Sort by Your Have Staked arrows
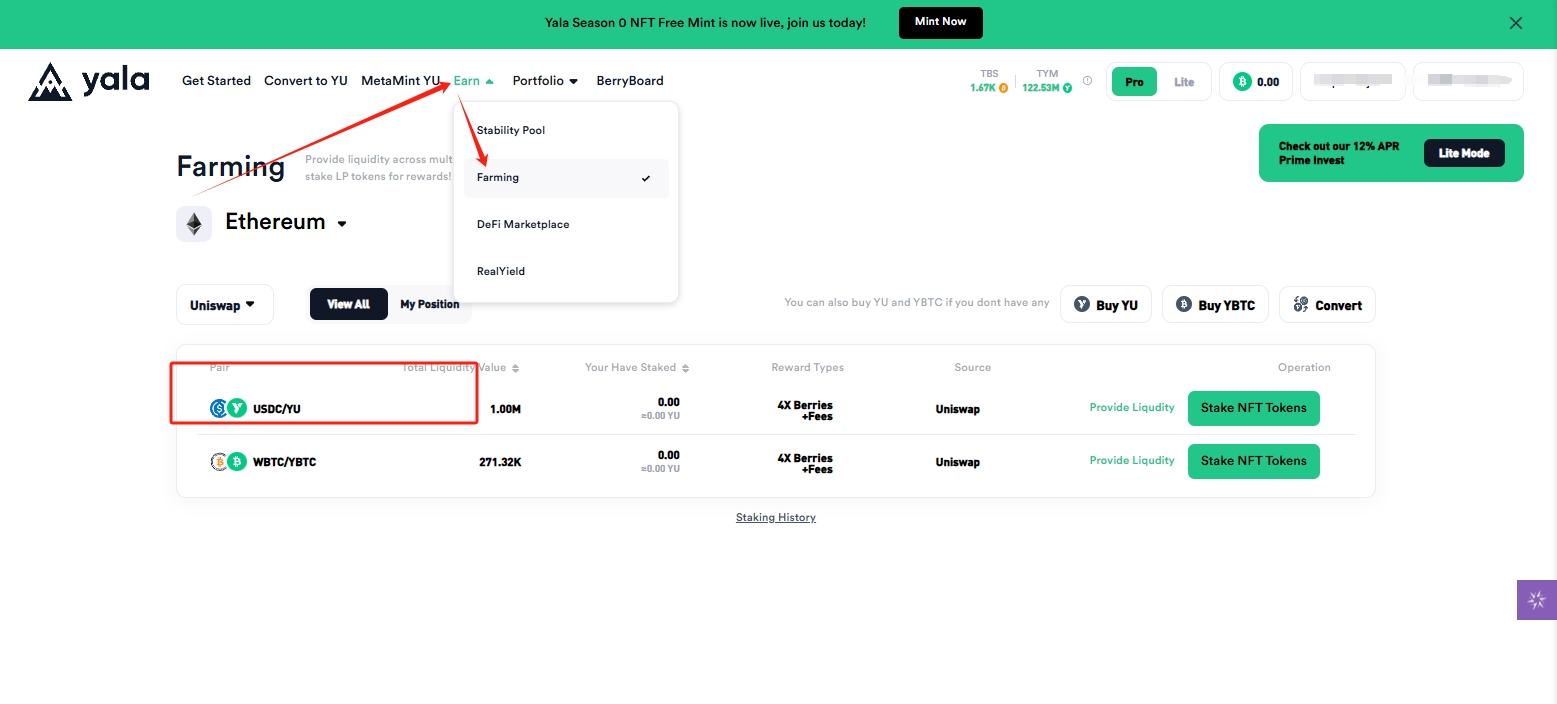The image size is (1557, 704). click(x=685, y=369)
